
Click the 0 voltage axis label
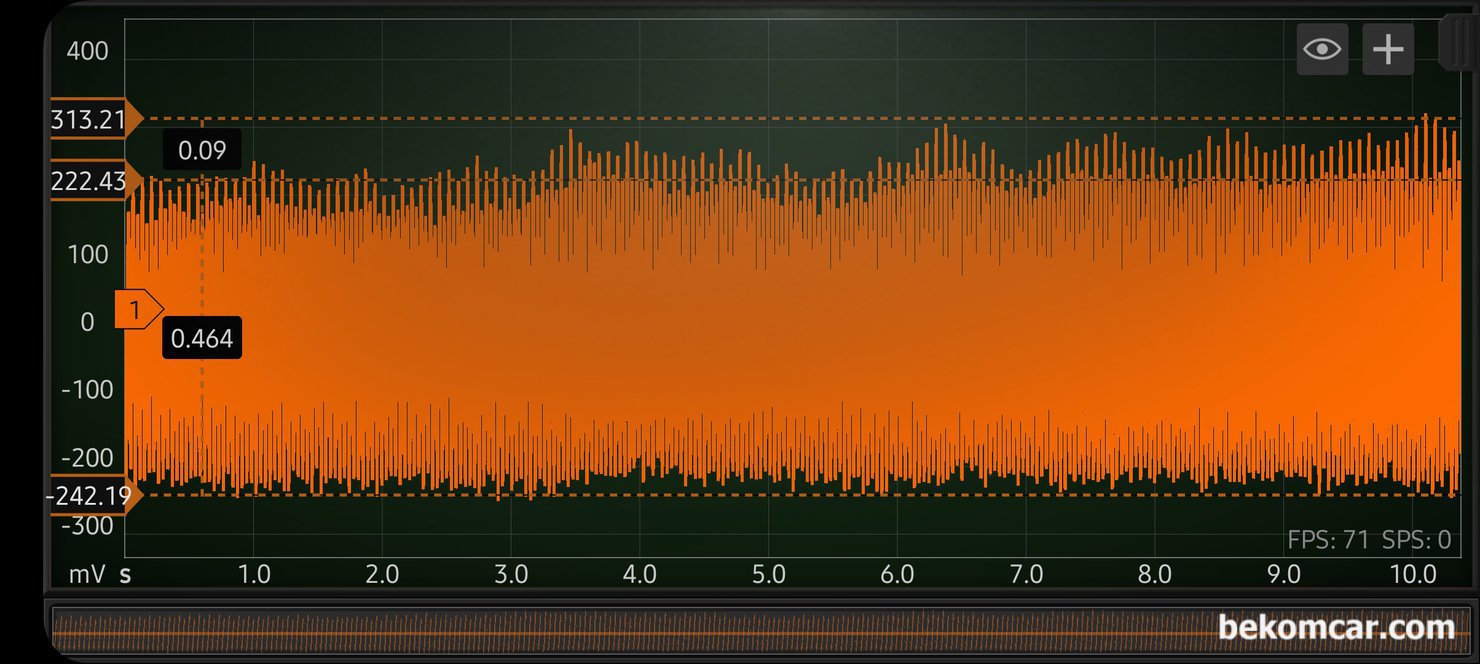pyautogui.click(x=87, y=322)
